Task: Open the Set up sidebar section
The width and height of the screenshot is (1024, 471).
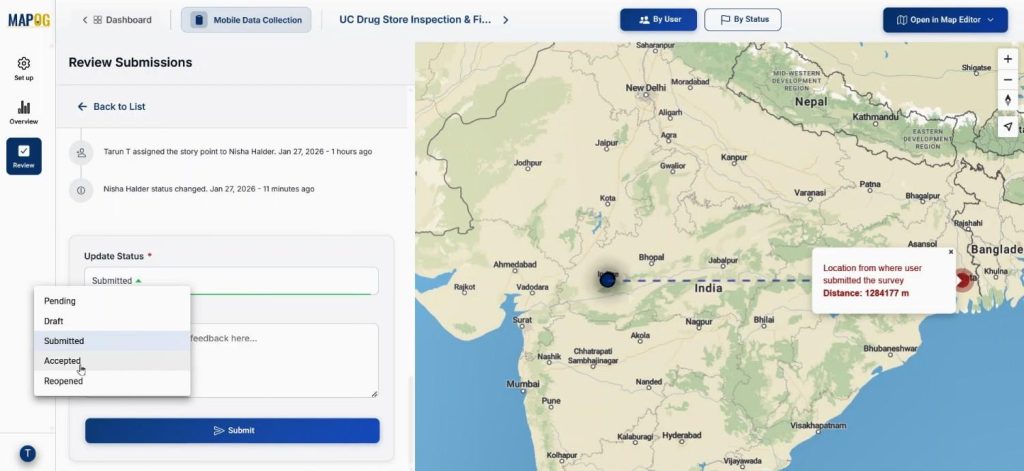Action: (x=24, y=69)
